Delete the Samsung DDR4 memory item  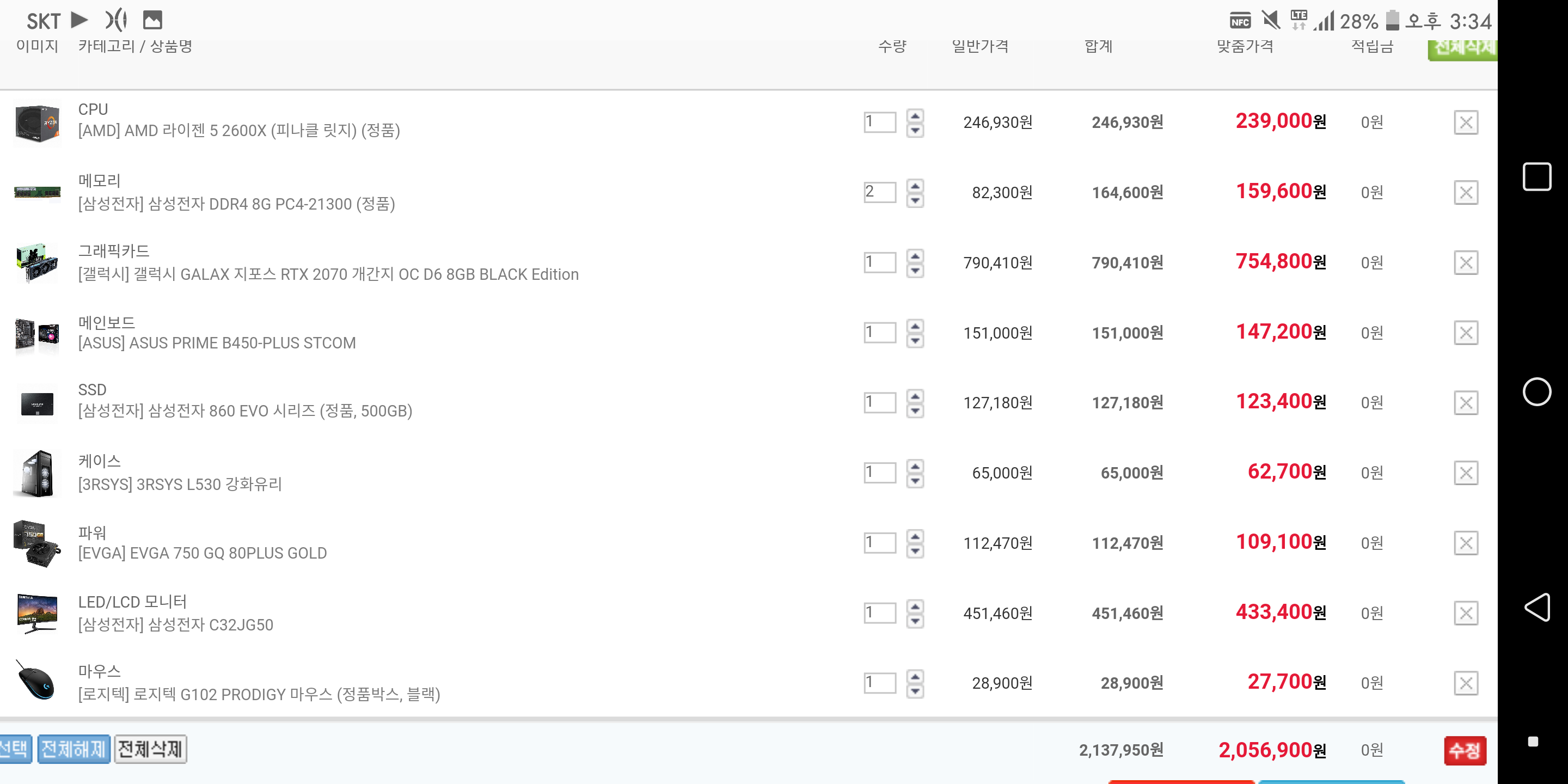point(1465,193)
